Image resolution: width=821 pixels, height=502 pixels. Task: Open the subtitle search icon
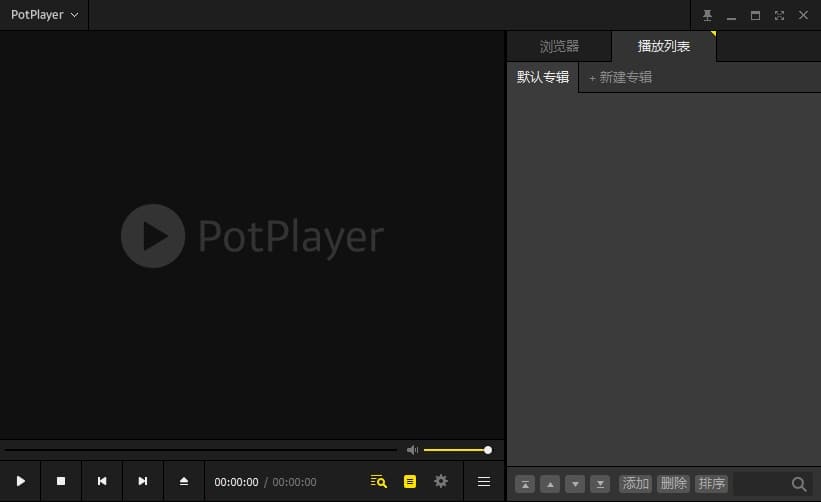(x=378, y=481)
